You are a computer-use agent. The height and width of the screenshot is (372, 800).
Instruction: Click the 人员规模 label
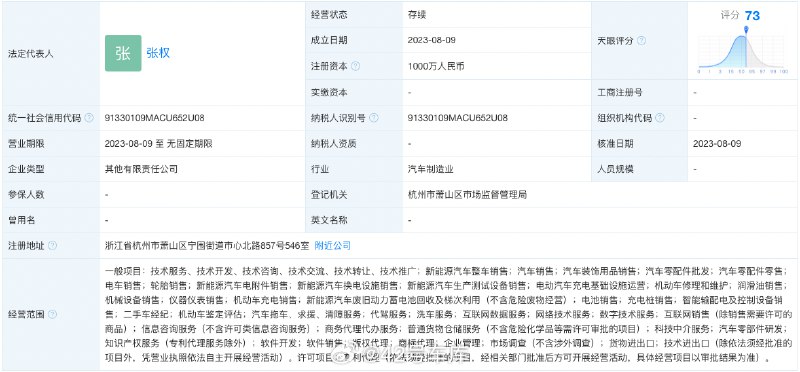(x=615, y=169)
